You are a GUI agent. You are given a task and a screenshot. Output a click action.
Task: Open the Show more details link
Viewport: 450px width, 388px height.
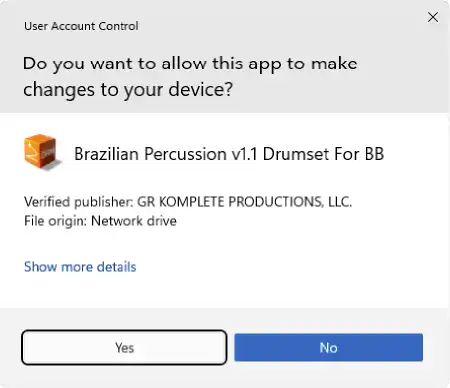click(80, 267)
